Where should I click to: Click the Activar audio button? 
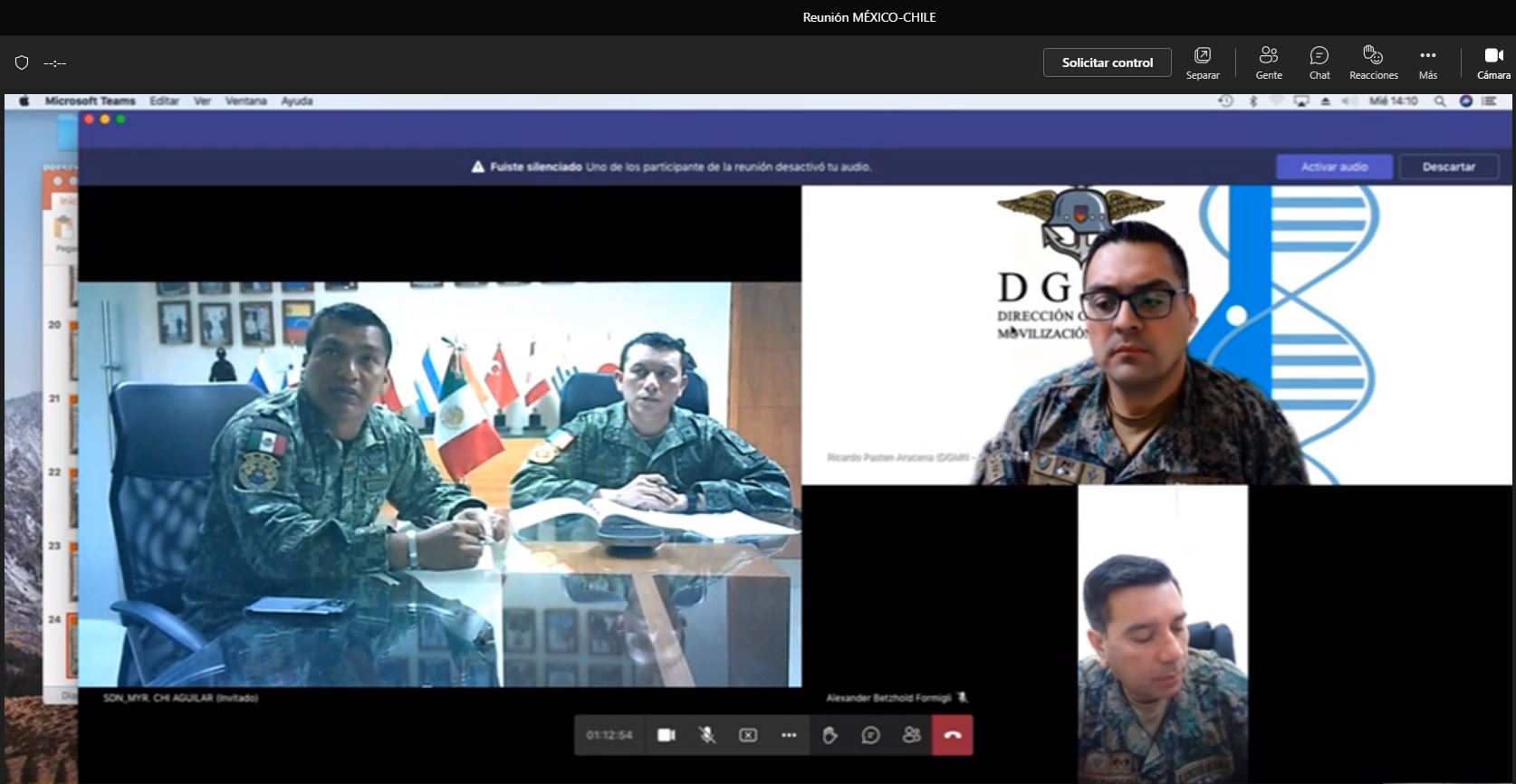pos(1334,167)
